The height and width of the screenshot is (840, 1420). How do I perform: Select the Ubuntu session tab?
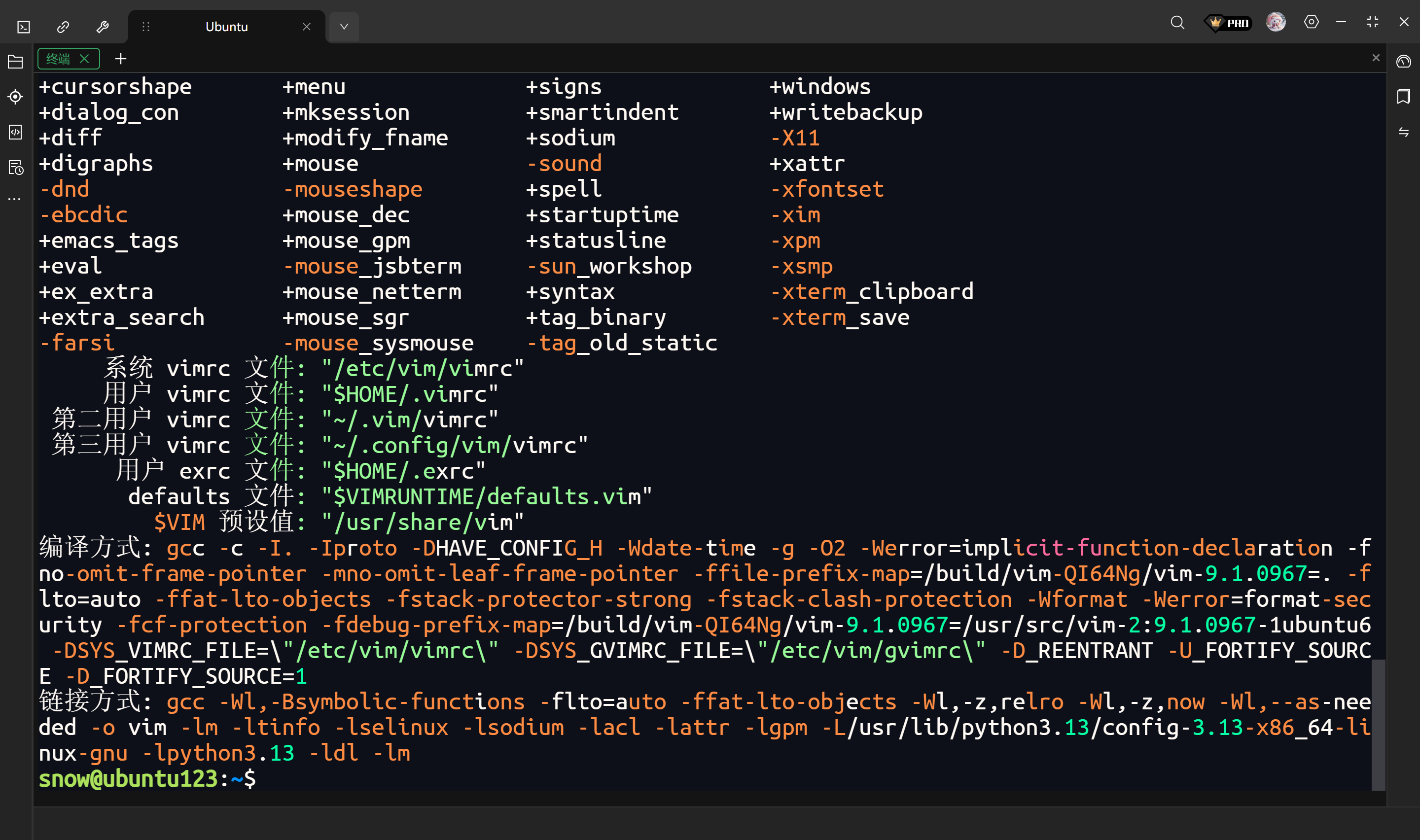point(226,27)
